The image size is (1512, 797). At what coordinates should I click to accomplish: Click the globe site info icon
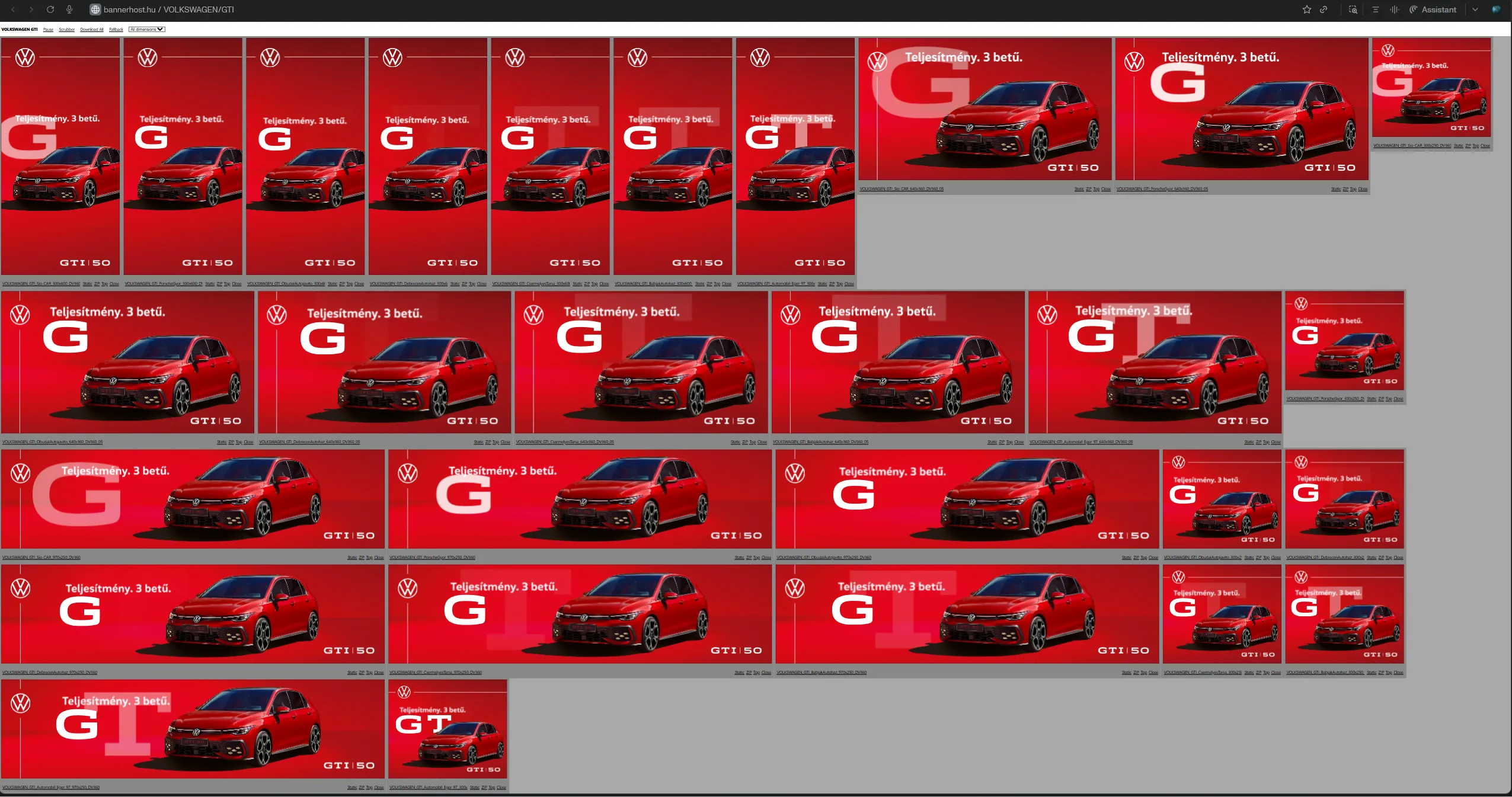pos(95,9)
